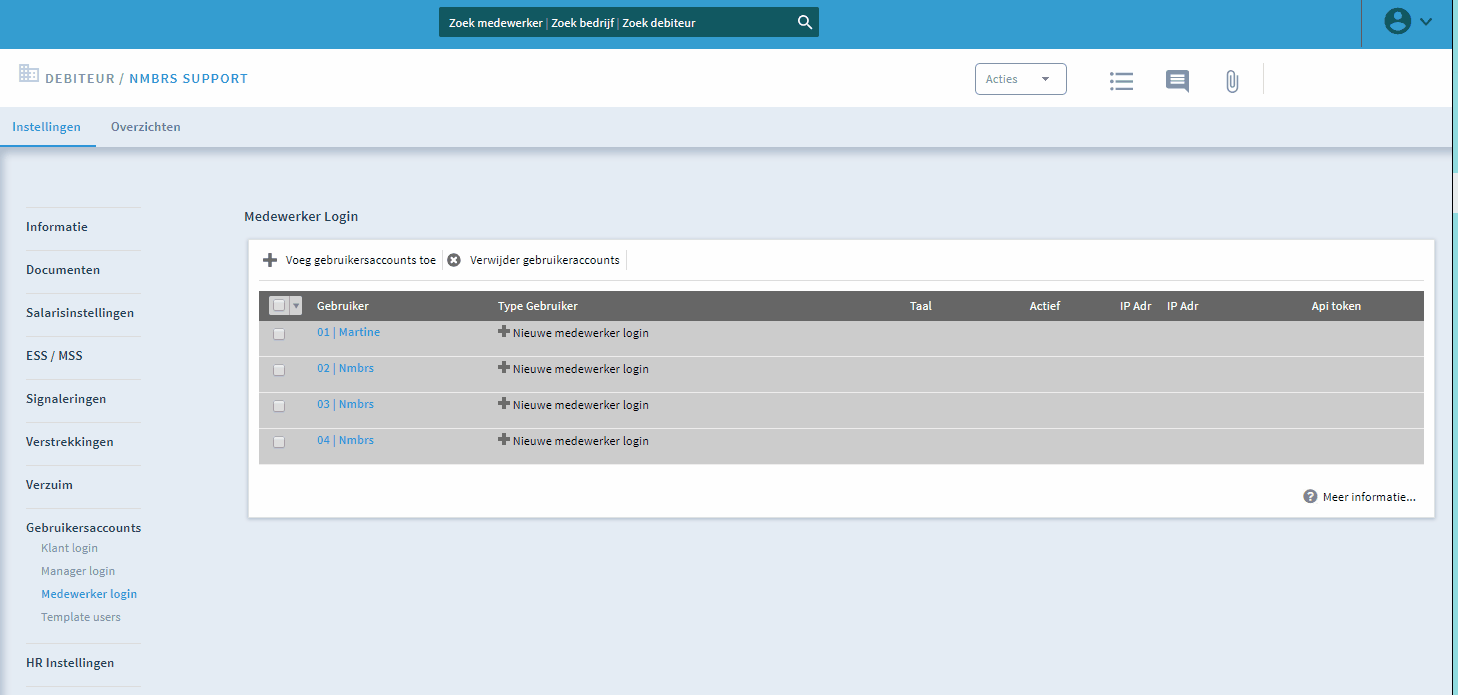The height and width of the screenshot is (695, 1458).
Task: Click plus icon for 01 Martine login
Action: pos(504,332)
